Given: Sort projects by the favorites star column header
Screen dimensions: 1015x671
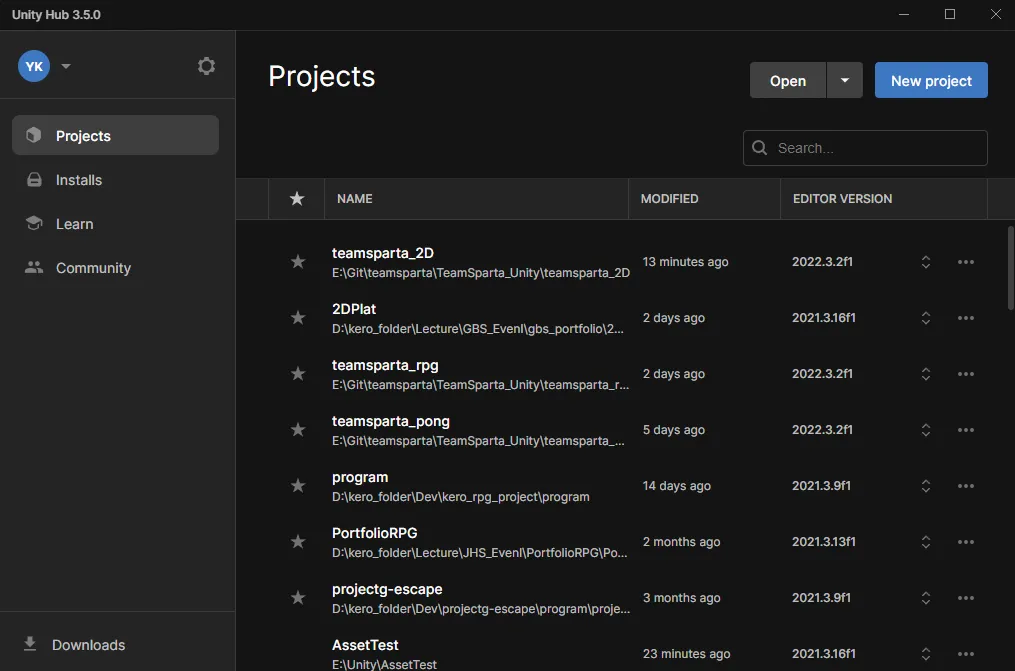Looking at the screenshot, I should point(296,199).
